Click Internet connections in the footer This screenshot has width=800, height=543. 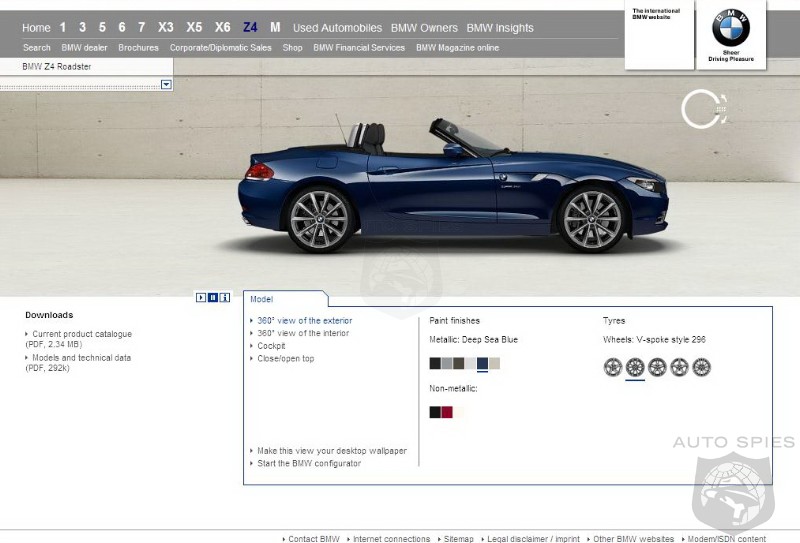click(391, 538)
